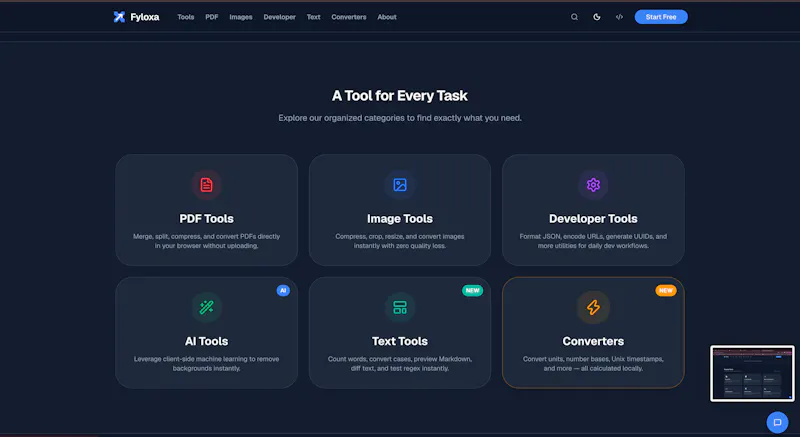Open the Converters card title
800x437 pixels.
[593, 341]
